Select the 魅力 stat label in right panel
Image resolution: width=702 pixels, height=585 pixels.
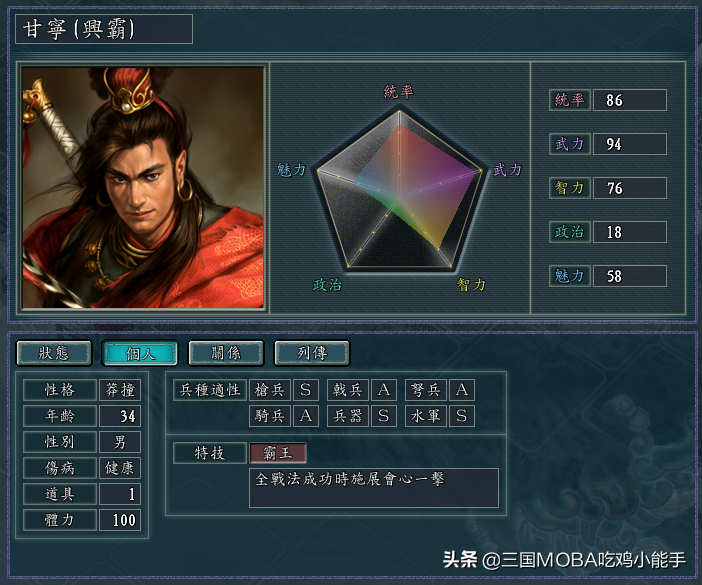569,276
